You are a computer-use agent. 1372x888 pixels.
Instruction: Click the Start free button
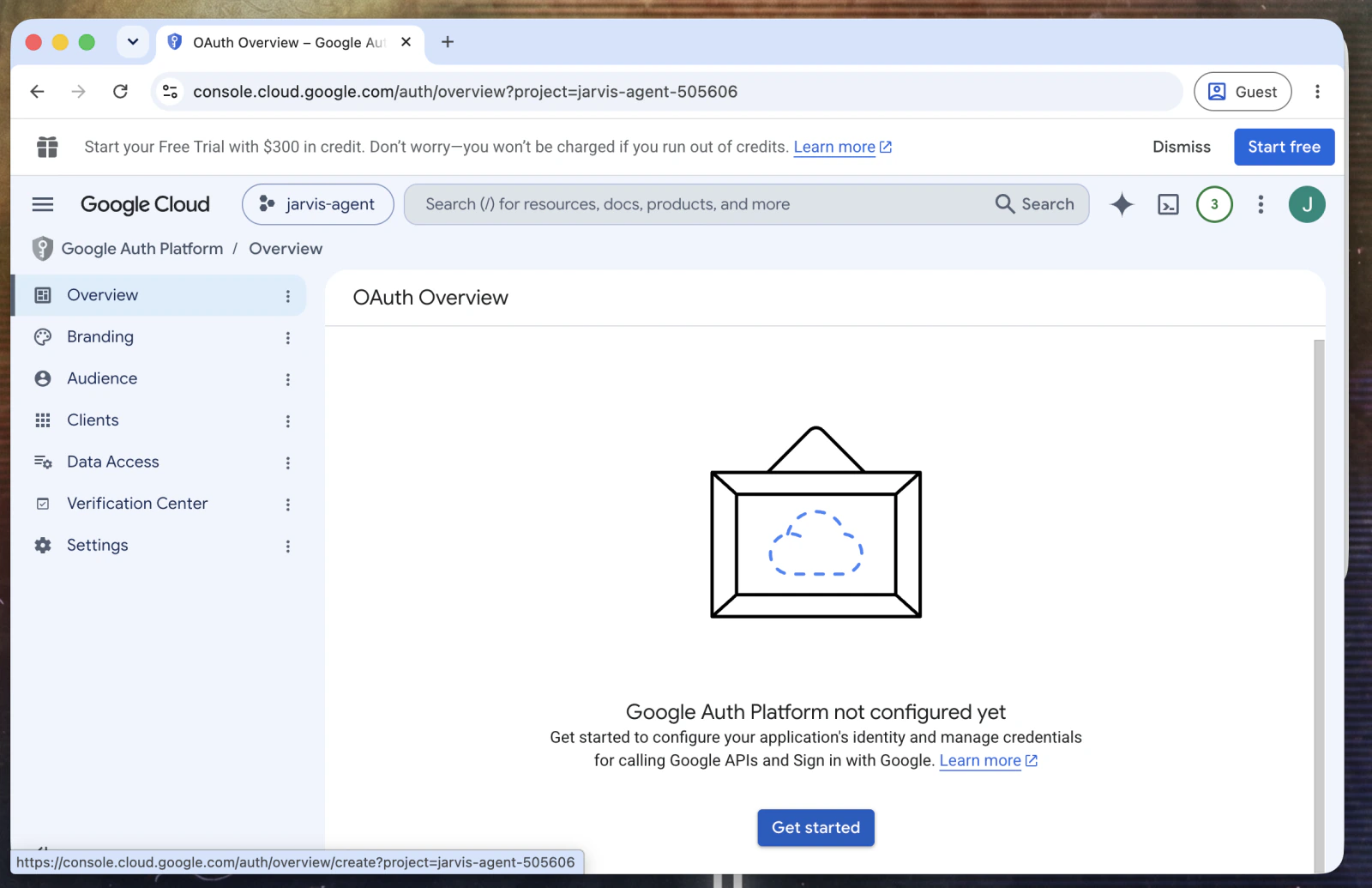tap(1284, 147)
